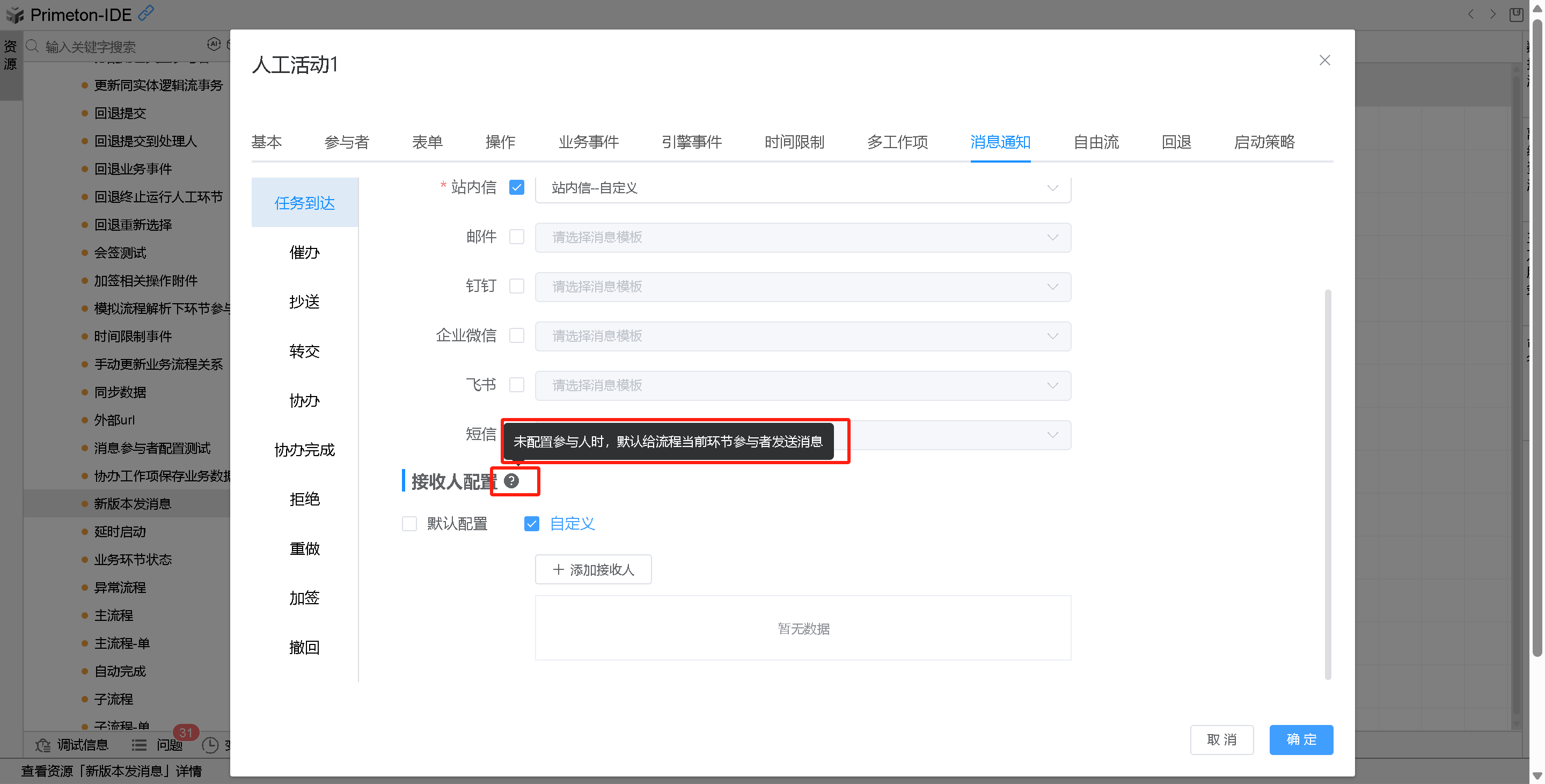This screenshot has height=784, width=1545.
Task: Expand the 飞书 message template dropdown
Action: tap(802, 385)
